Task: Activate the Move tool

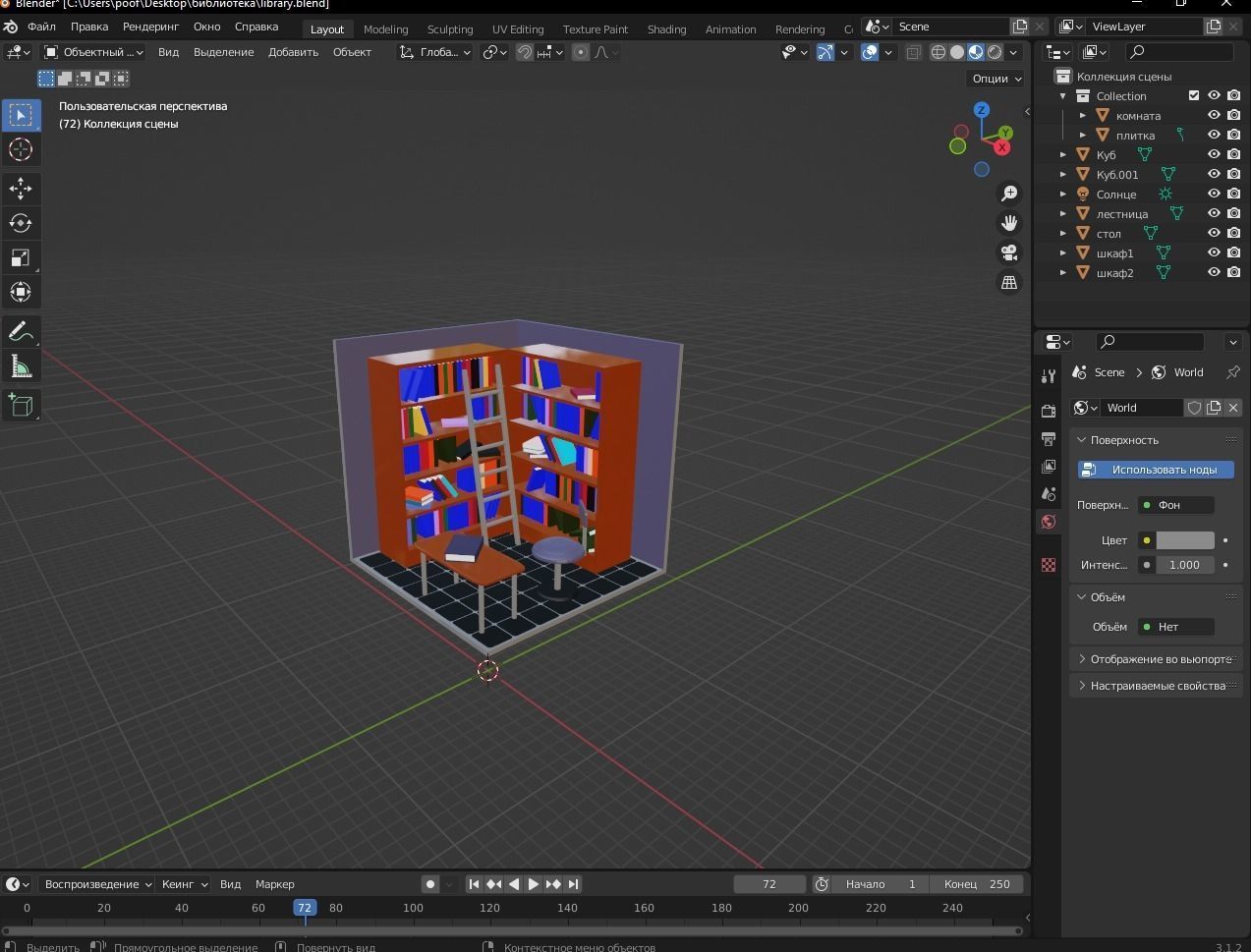Action: [x=21, y=189]
